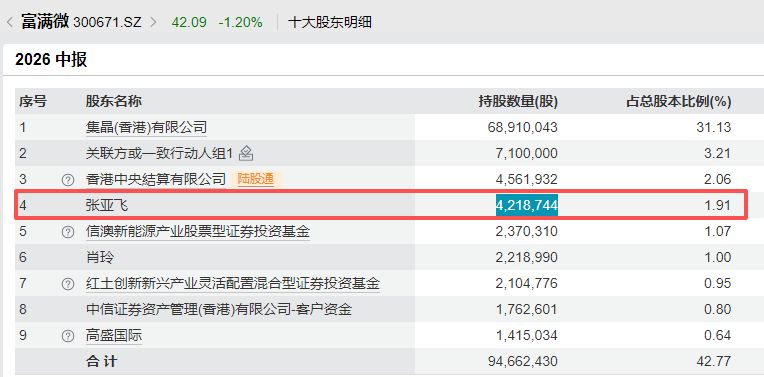Click percentage 1.00
Viewport: 764px width, 377px height.
[718, 257]
